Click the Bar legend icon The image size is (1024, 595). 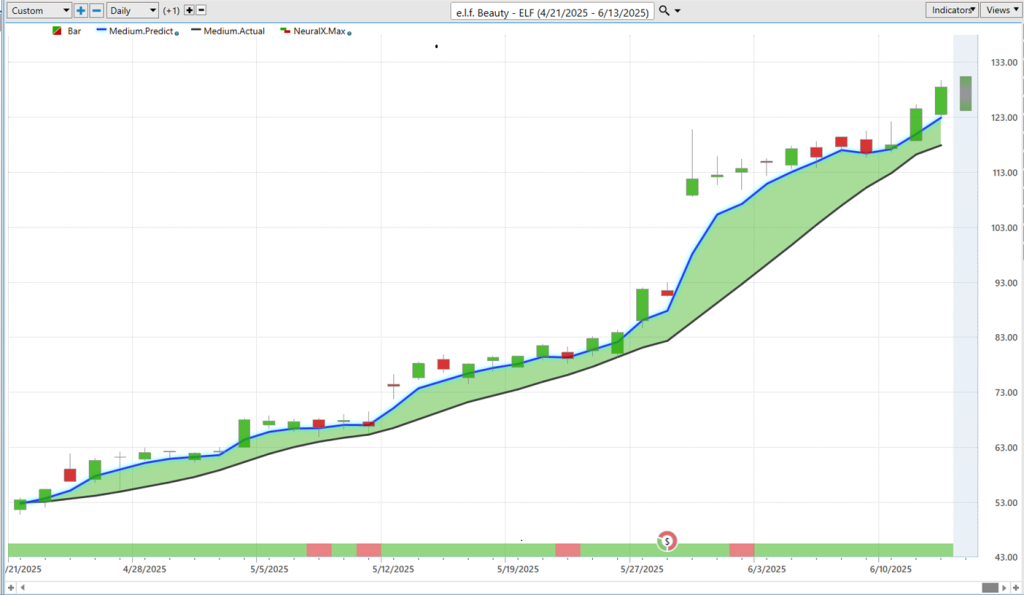tap(57, 31)
